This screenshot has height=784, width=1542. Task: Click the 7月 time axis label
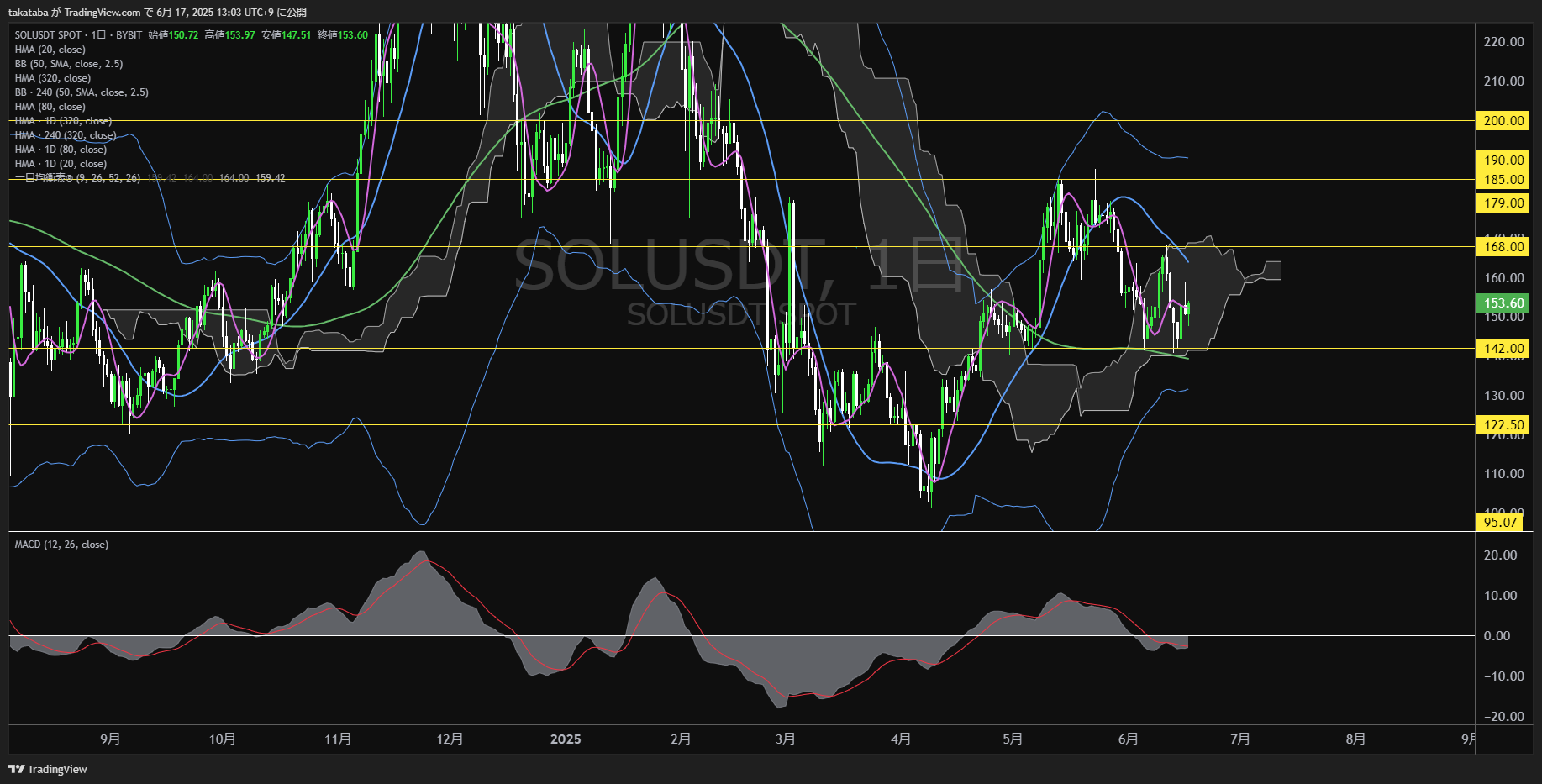click(1240, 739)
